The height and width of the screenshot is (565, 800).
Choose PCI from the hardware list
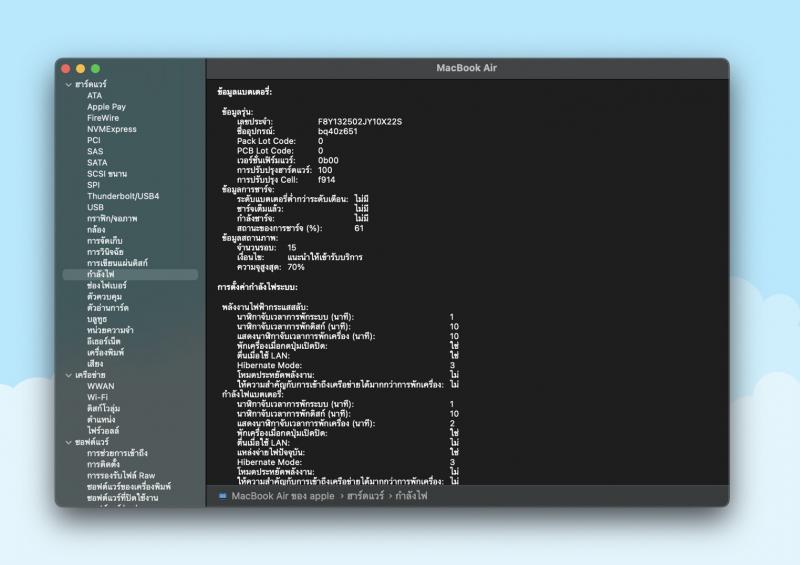(93, 140)
